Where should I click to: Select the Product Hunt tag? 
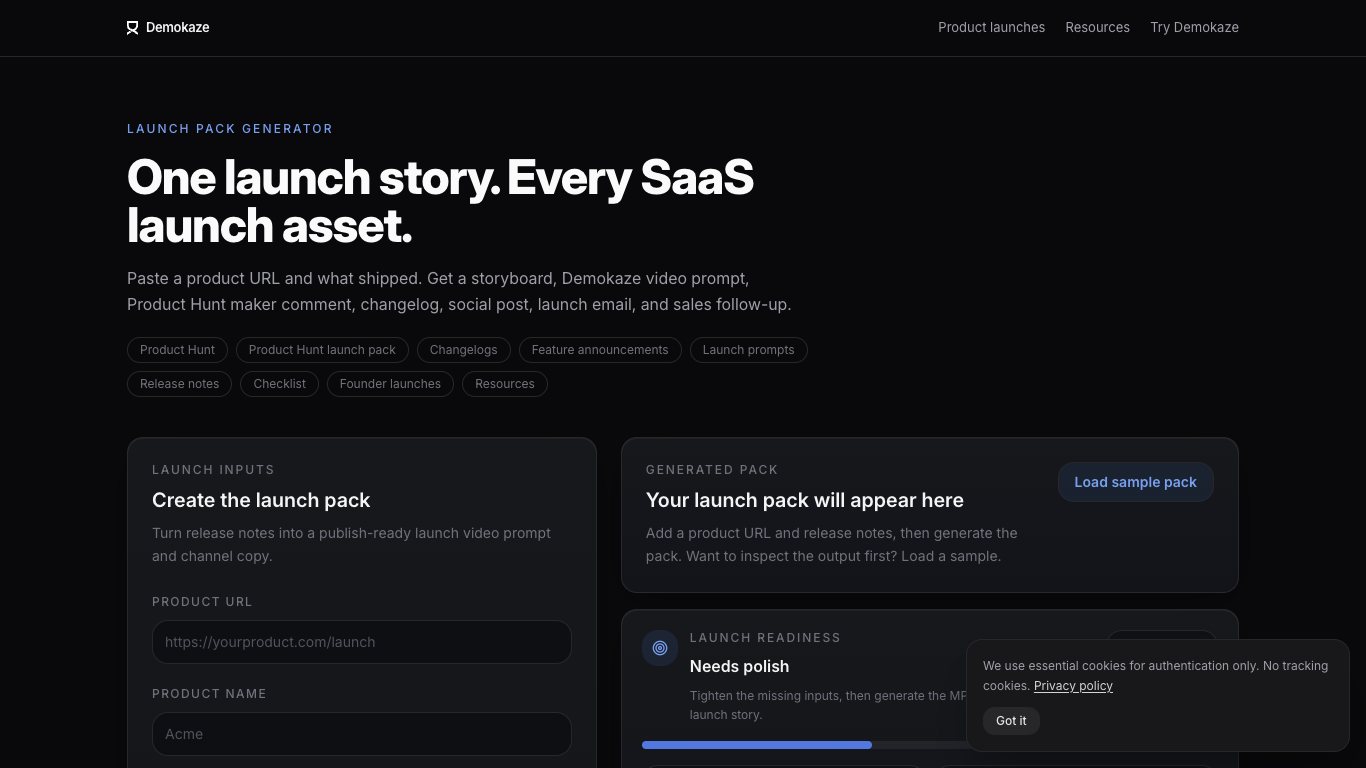[177, 350]
